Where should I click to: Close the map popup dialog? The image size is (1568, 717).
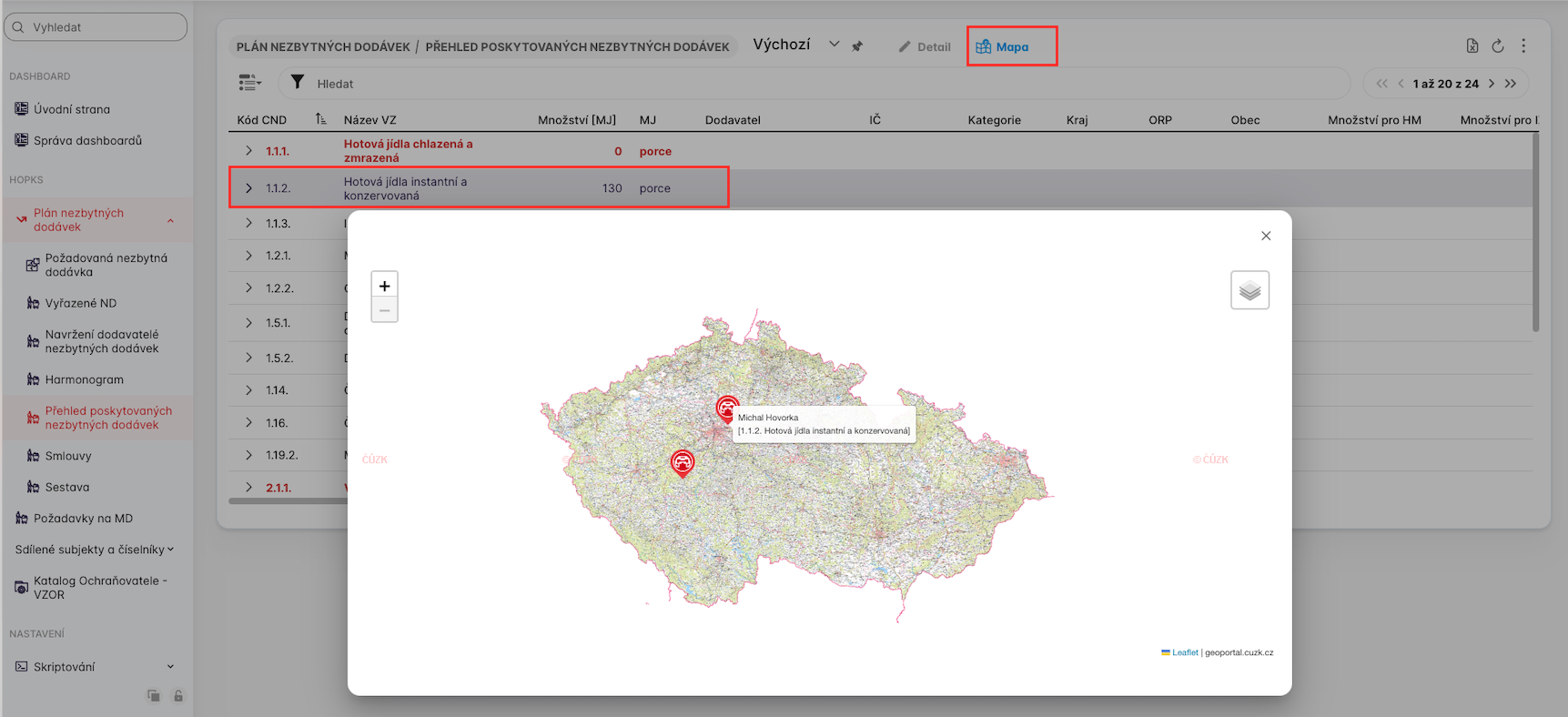(x=1266, y=236)
